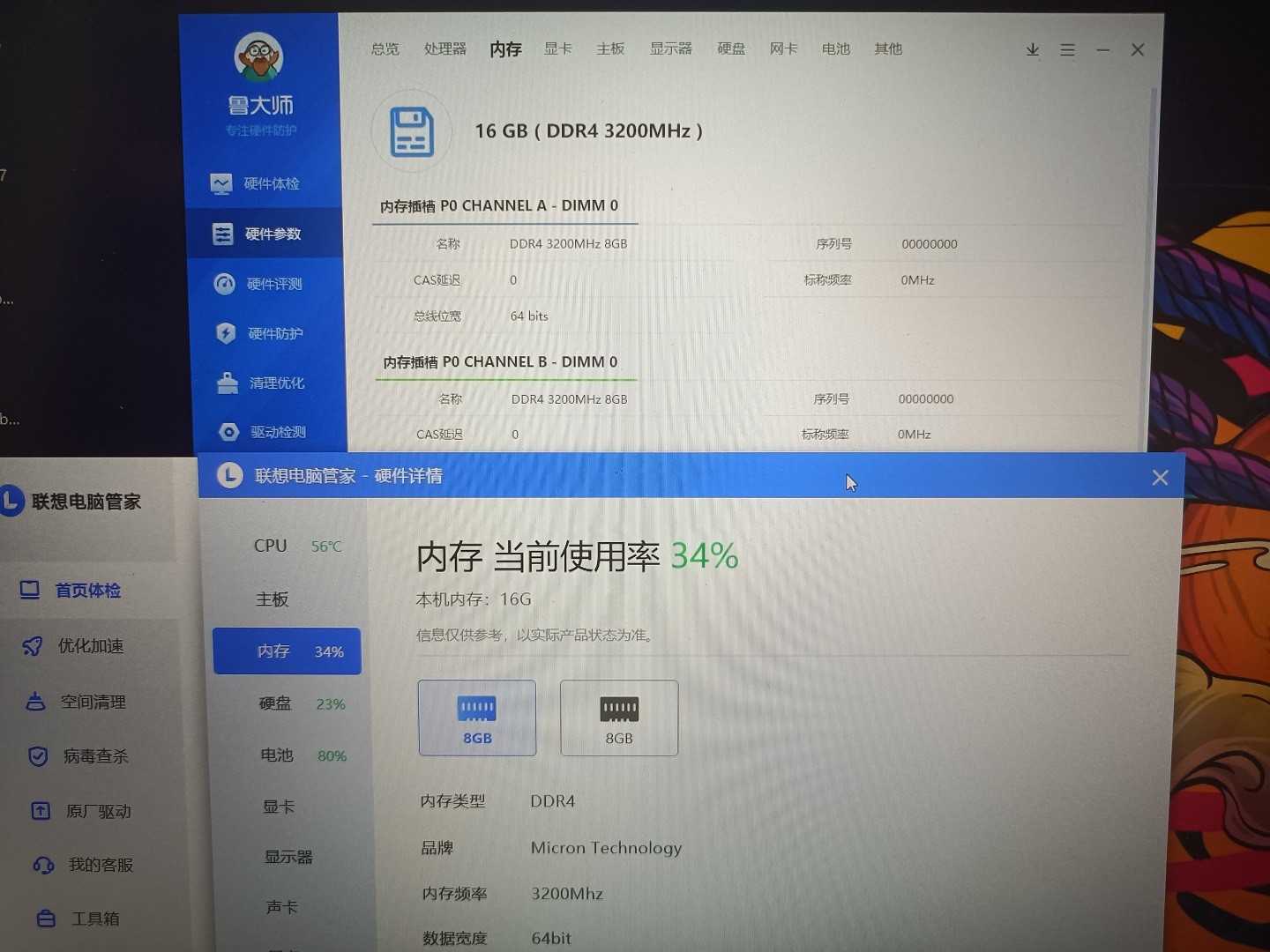Select 硬件参数 in Lu Master sidebar
Viewport: 1270px width, 952px height.
click(264, 234)
